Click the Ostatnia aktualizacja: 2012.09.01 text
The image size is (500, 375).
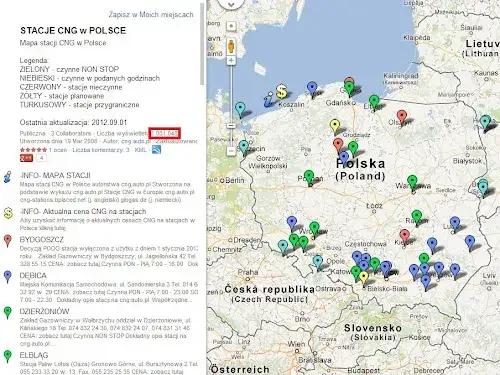click(73, 122)
